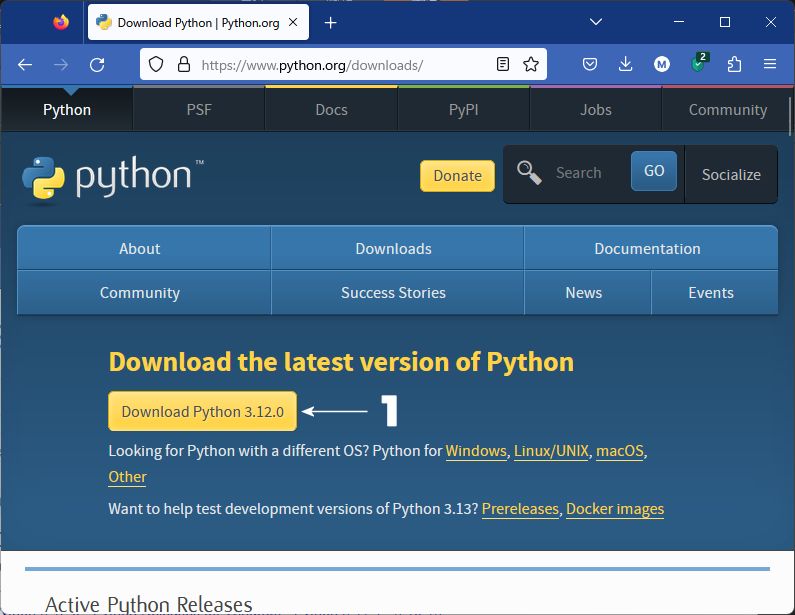Toggle reader view icon in address bar

click(x=502, y=64)
